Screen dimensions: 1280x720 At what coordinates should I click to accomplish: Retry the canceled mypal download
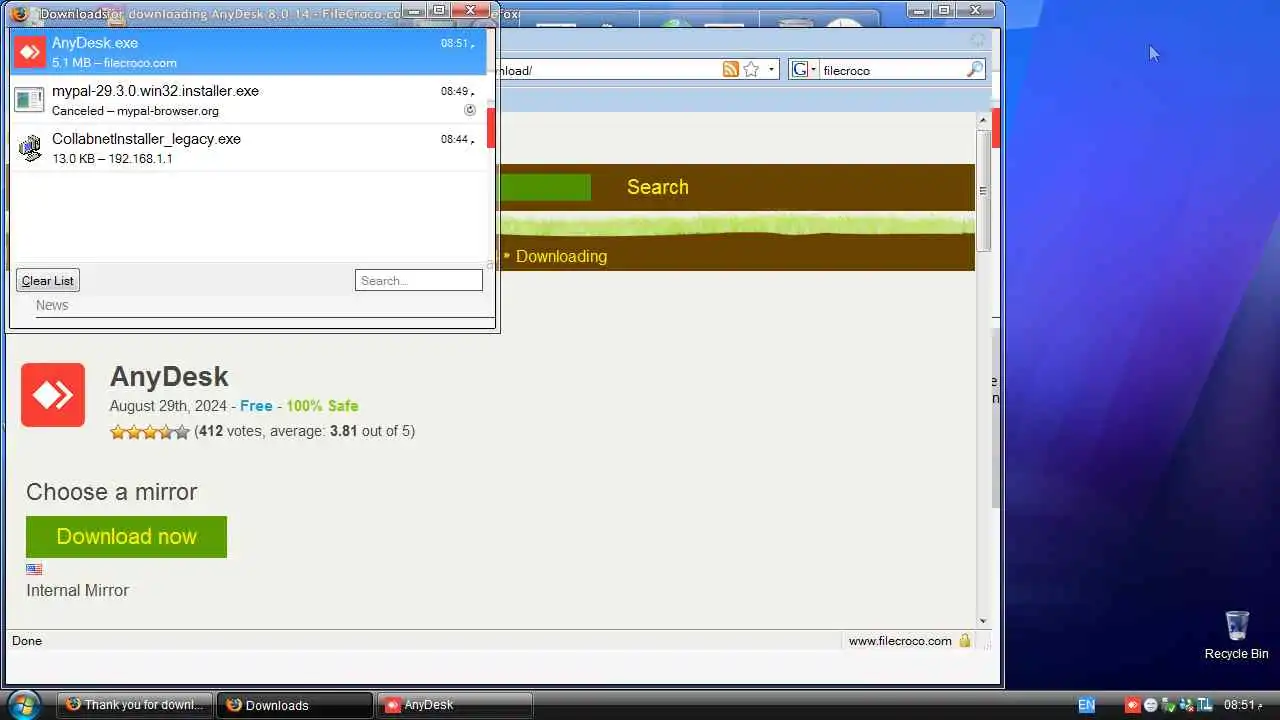470,110
